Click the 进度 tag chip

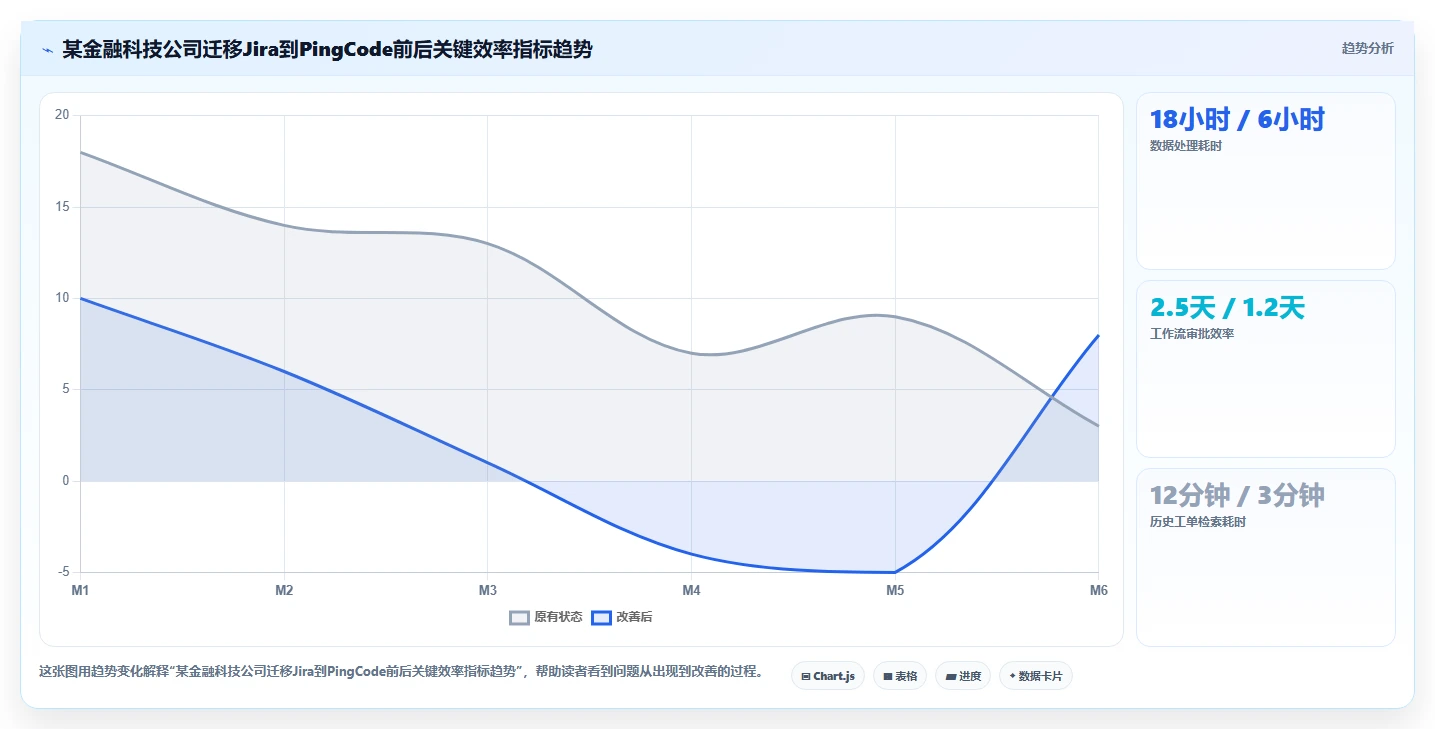coord(963,676)
